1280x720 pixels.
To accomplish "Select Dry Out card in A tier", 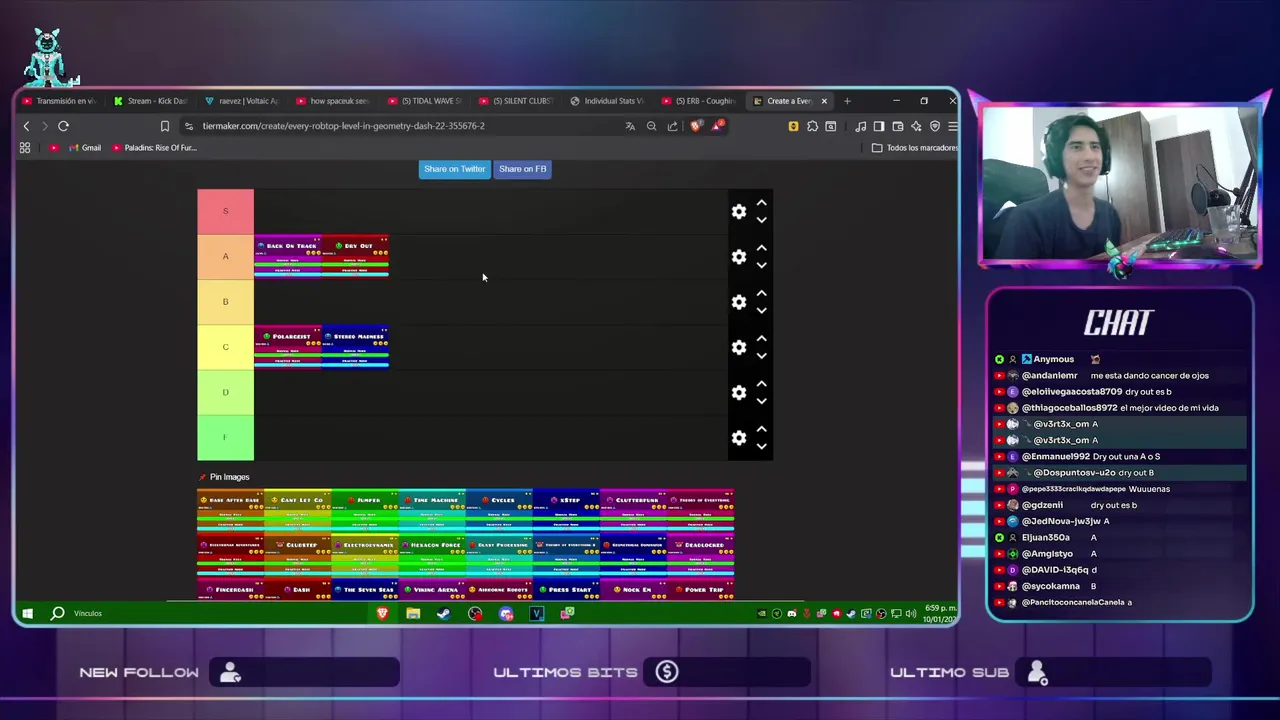I will (x=355, y=256).
